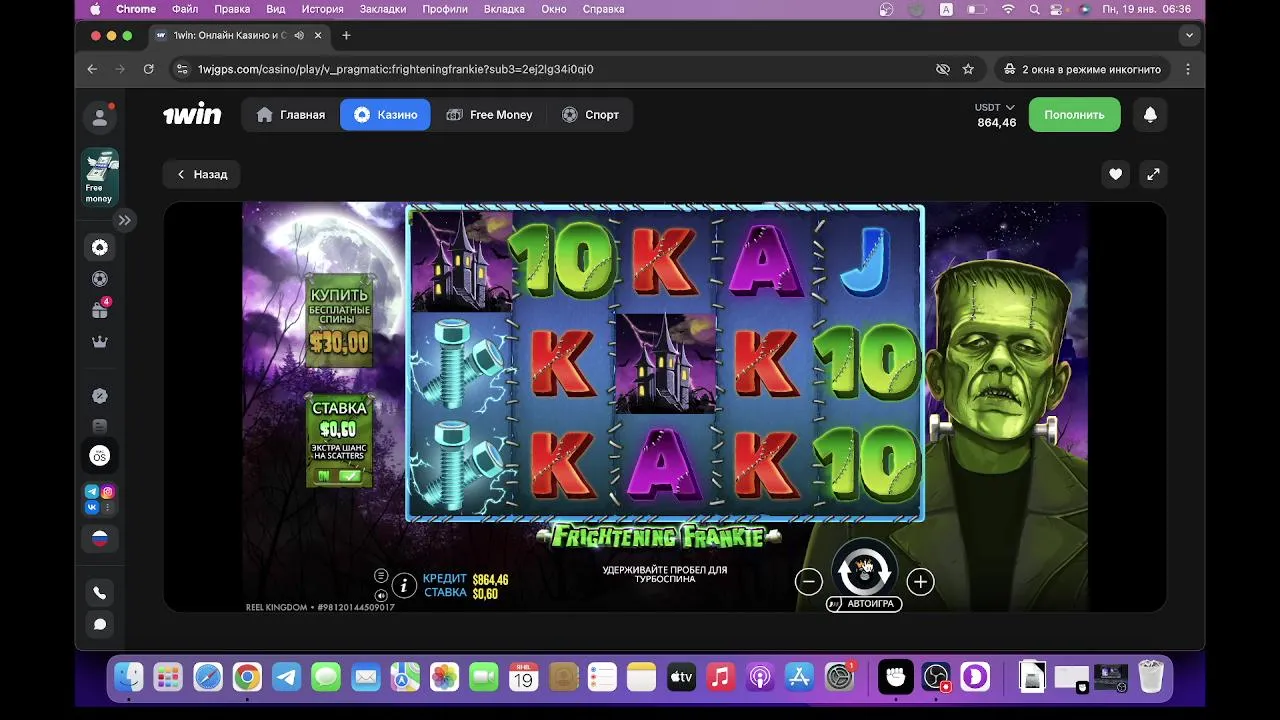Change language via Russian flag icon
This screenshot has height=720, width=1280.
[100, 538]
